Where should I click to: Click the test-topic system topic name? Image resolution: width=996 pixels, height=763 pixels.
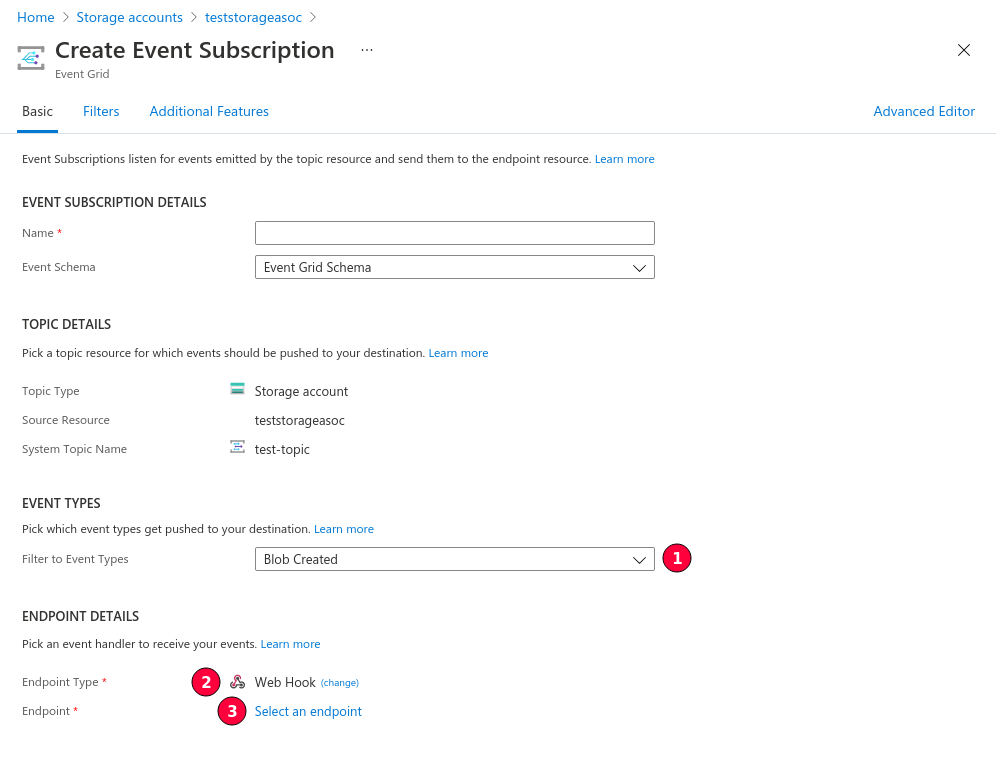[x=282, y=449]
